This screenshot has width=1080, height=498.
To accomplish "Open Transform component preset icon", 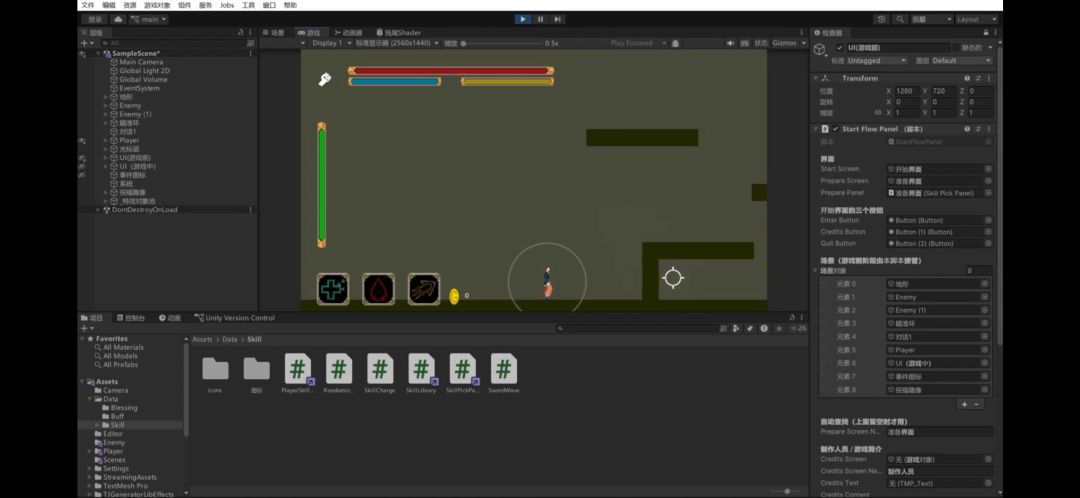I will pos(978,79).
